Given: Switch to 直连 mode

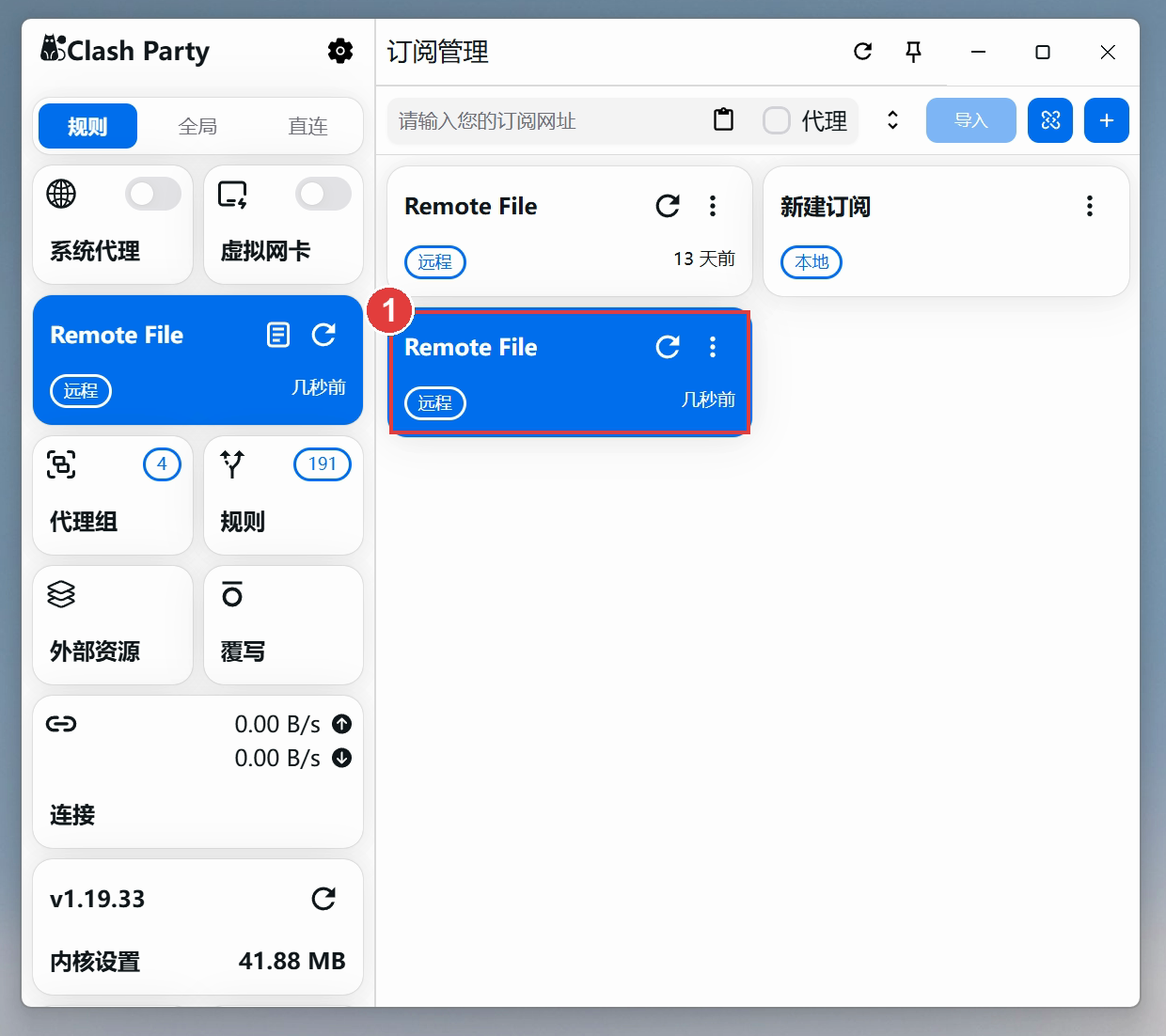Looking at the screenshot, I should pyautogui.click(x=307, y=126).
